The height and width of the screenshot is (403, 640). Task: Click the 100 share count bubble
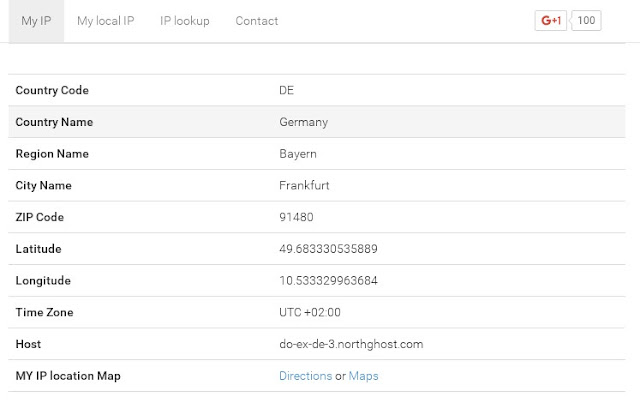(586, 20)
